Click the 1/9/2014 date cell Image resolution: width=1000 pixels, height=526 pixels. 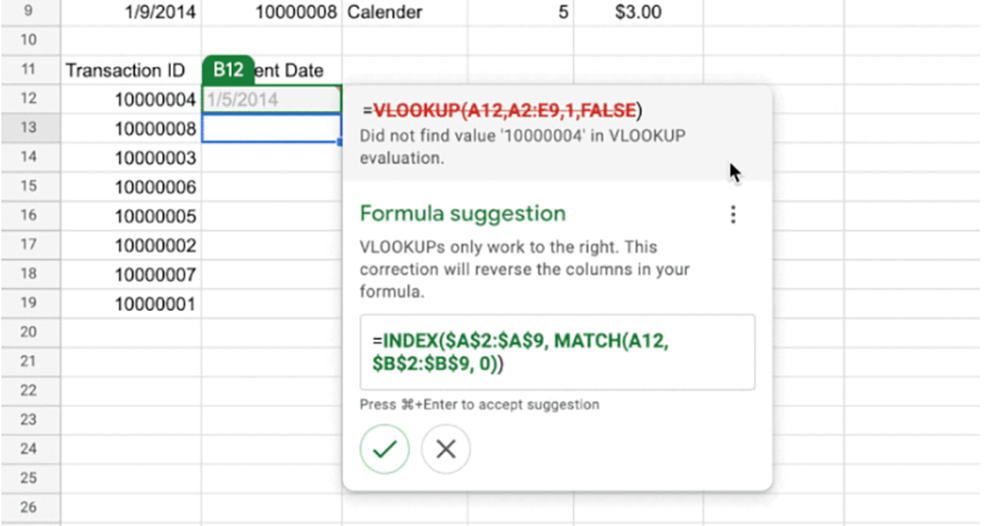(x=131, y=12)
